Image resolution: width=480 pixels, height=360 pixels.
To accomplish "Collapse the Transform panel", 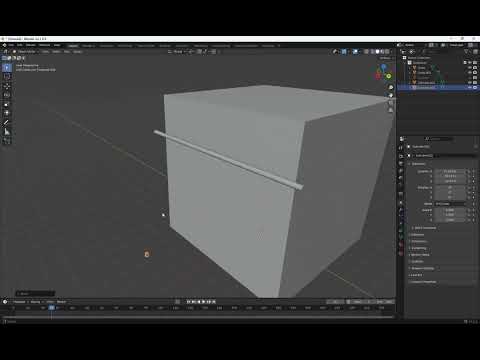I will pyautogui.click(x=418, y=164).
